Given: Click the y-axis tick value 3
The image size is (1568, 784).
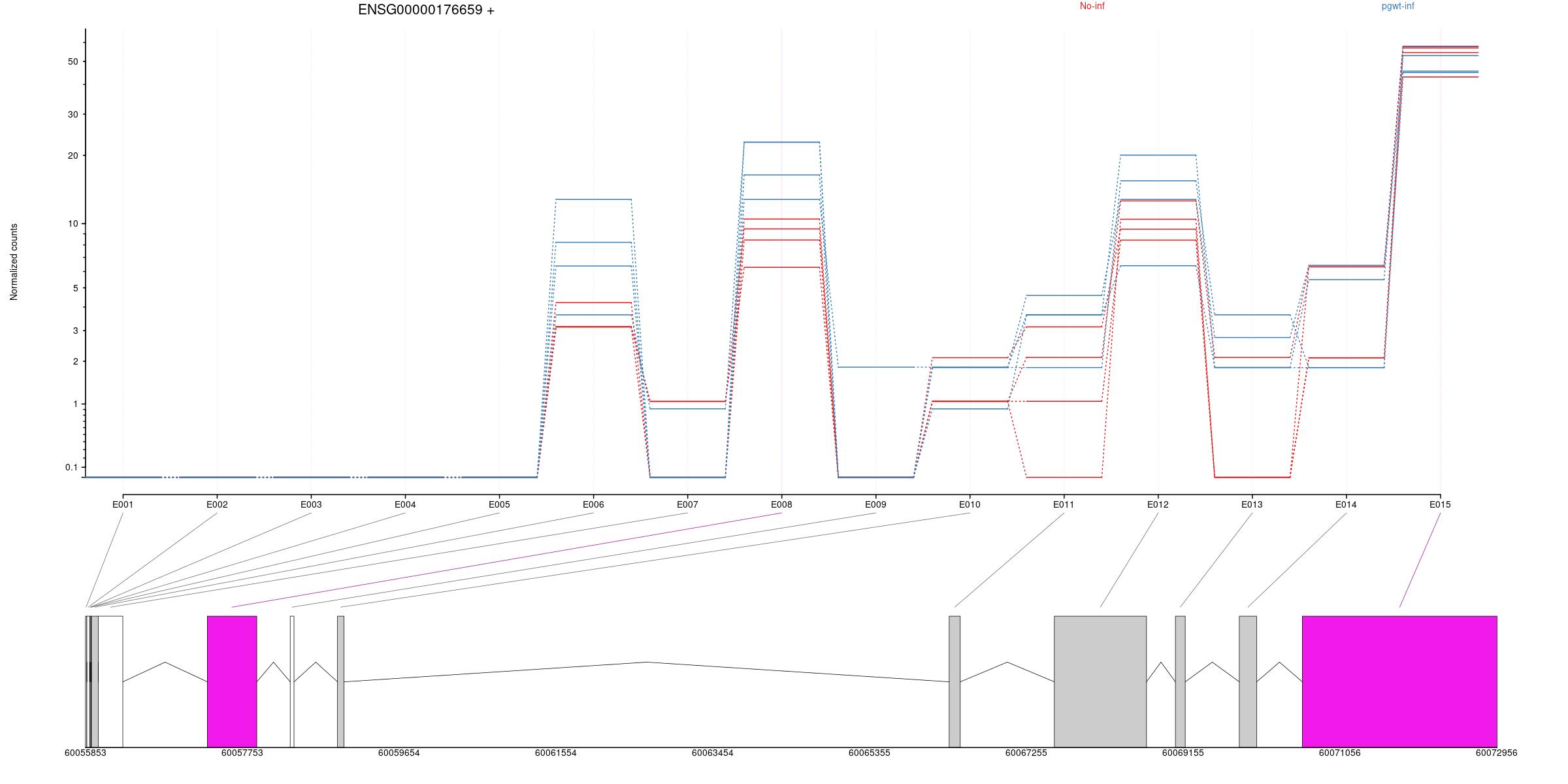Looking at the screenshot, I should tap(75, 331).
